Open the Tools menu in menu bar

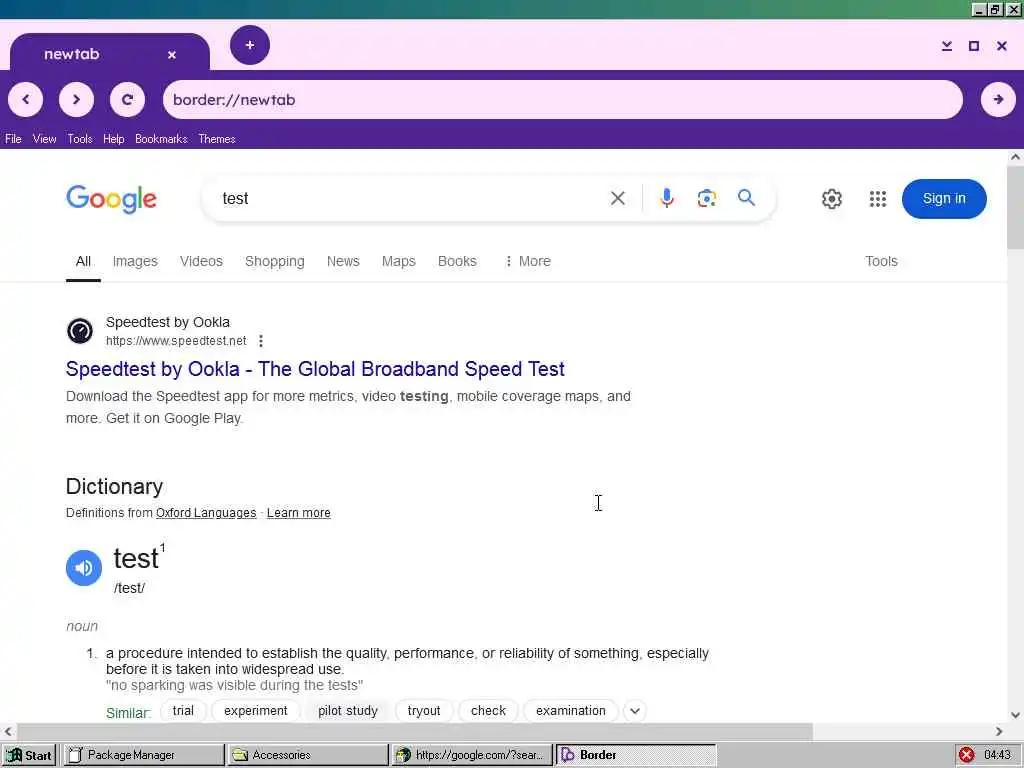[80, 139]
